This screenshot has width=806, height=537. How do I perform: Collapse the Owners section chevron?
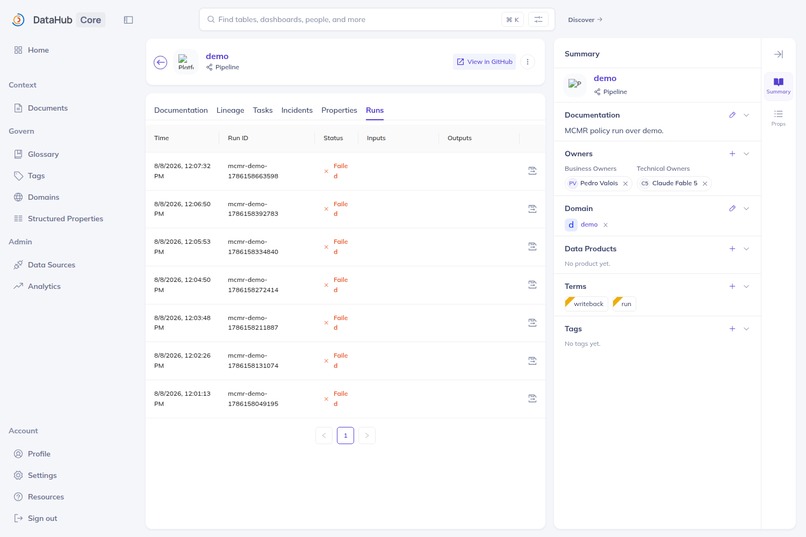pos(746,154)
